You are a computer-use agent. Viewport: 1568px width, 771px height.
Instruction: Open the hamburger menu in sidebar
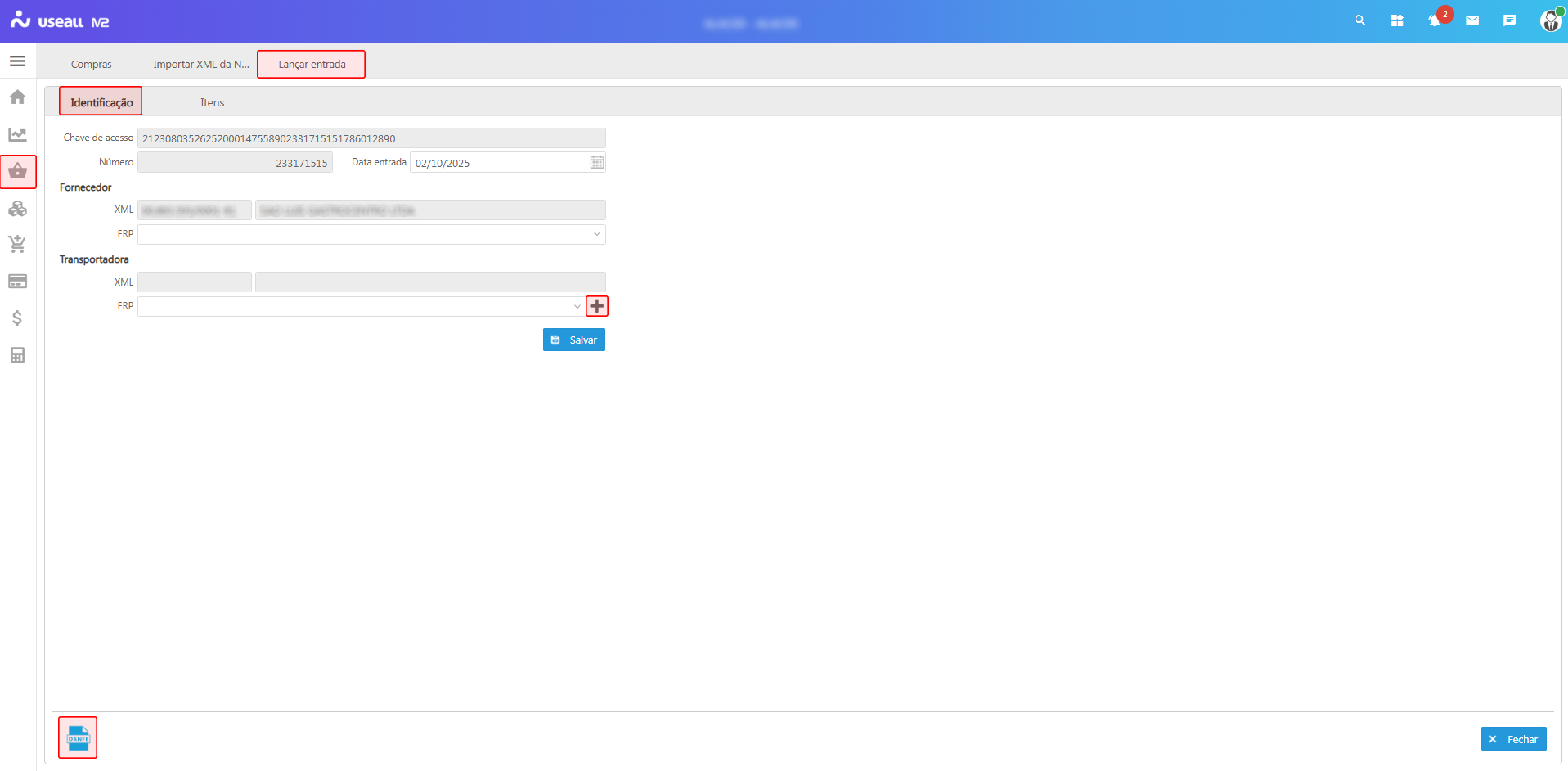17,61
